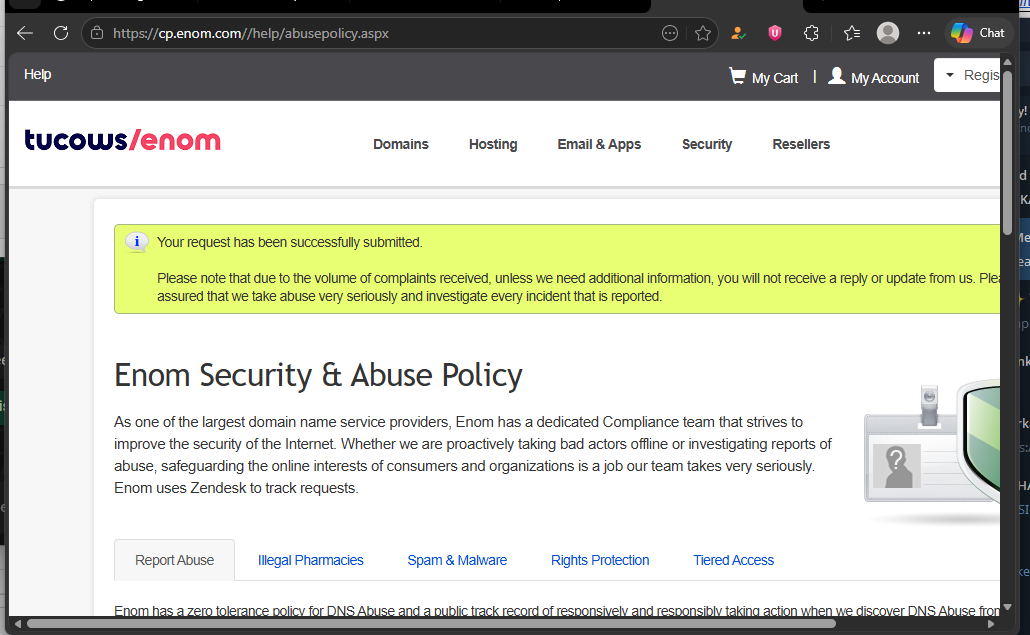This screenshot has height=635, width=1030.
Task: Switch to the Illegal Pharmacies tab
Action: pos(311,560)
